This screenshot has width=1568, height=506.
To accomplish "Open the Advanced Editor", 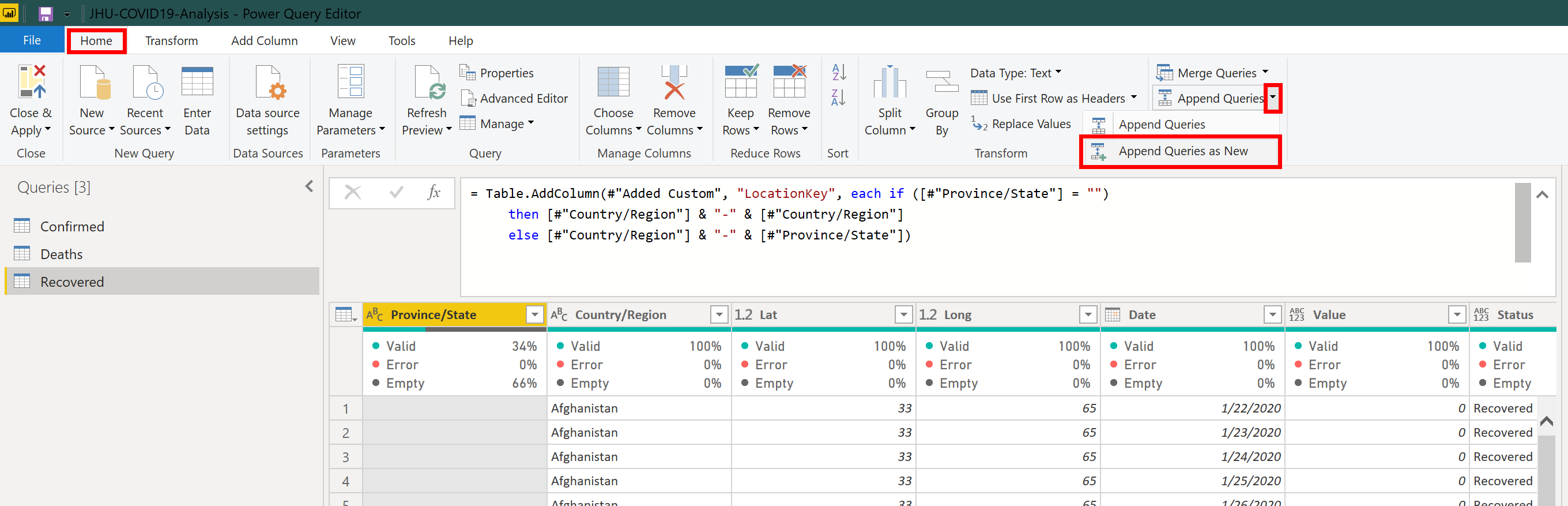I will (x=514, y=99).
